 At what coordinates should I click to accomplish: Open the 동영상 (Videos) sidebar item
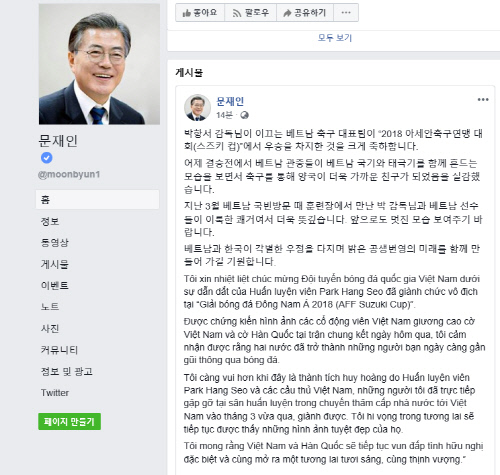(55, 242)
